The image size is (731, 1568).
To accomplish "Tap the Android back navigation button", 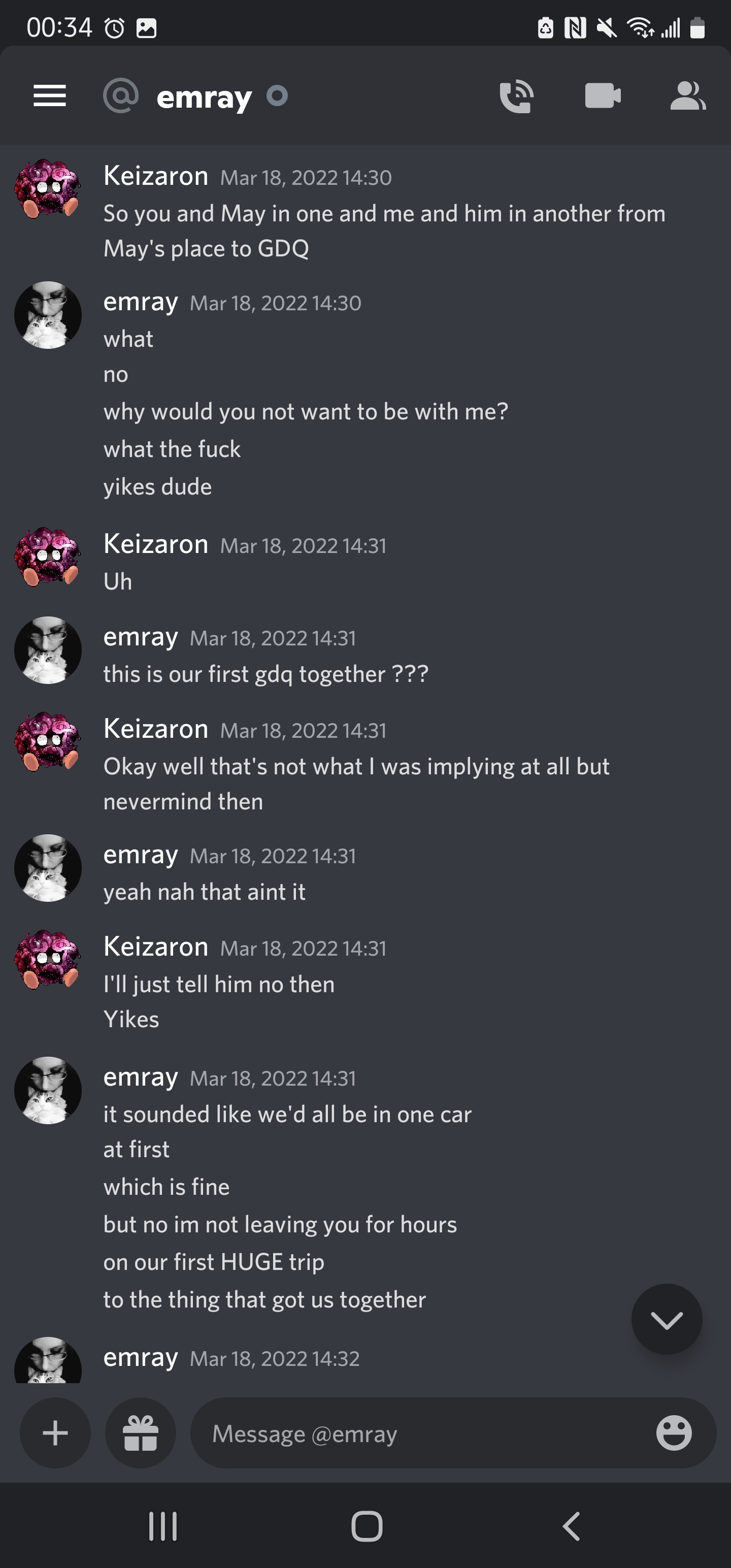I will [x=571, y=1526].
